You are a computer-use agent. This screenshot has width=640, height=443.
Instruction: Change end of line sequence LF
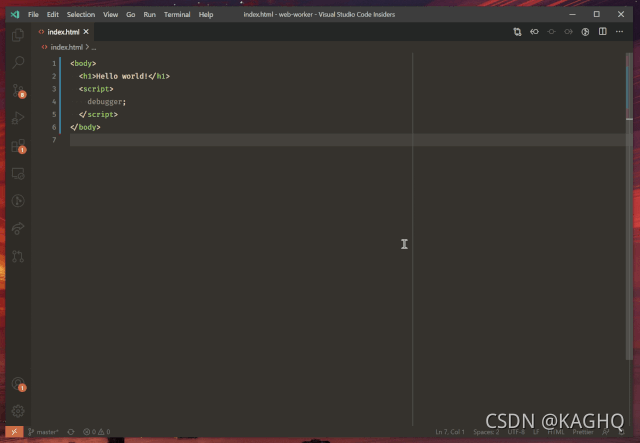click(x=536, y=432)
